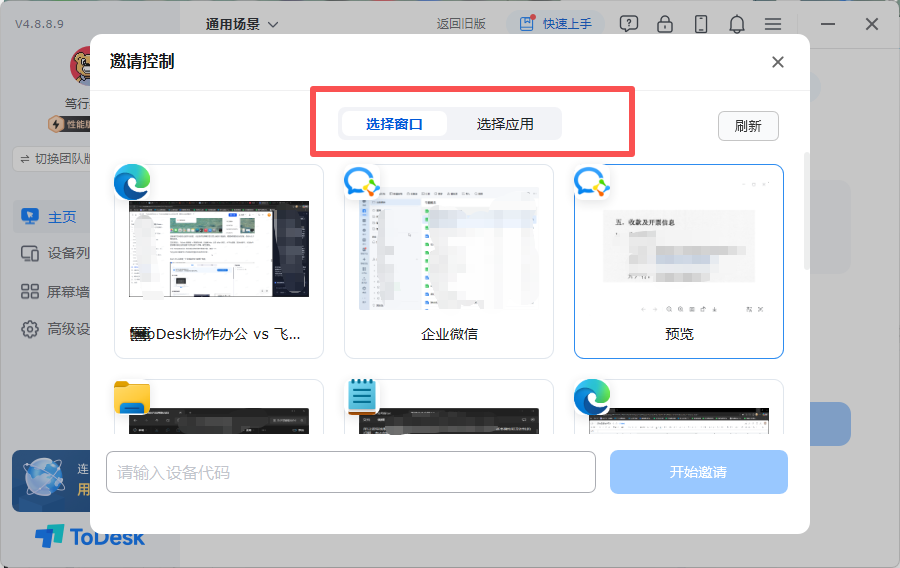Click the 企业微信 card label

click(x=449, y=334)
